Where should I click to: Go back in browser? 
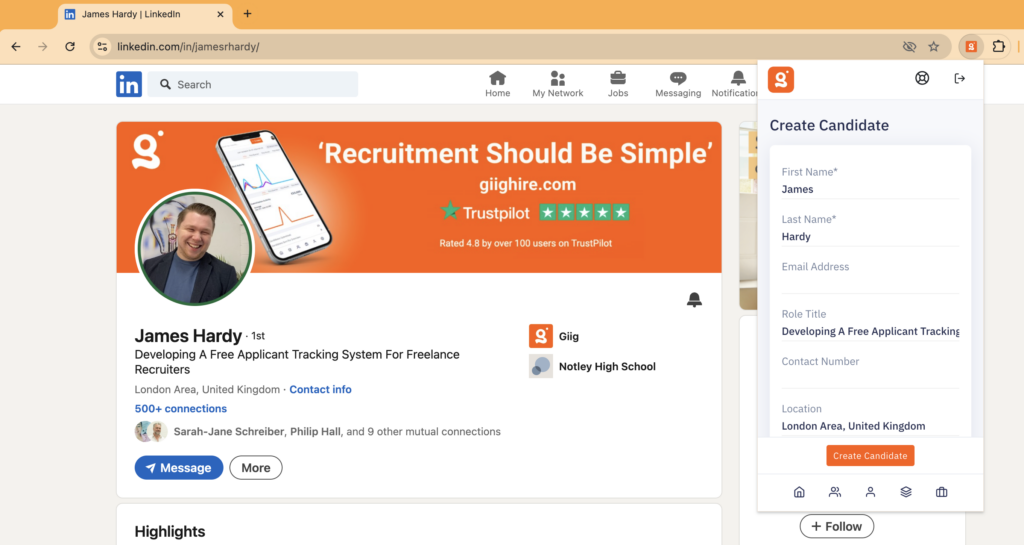click(16, 46)
